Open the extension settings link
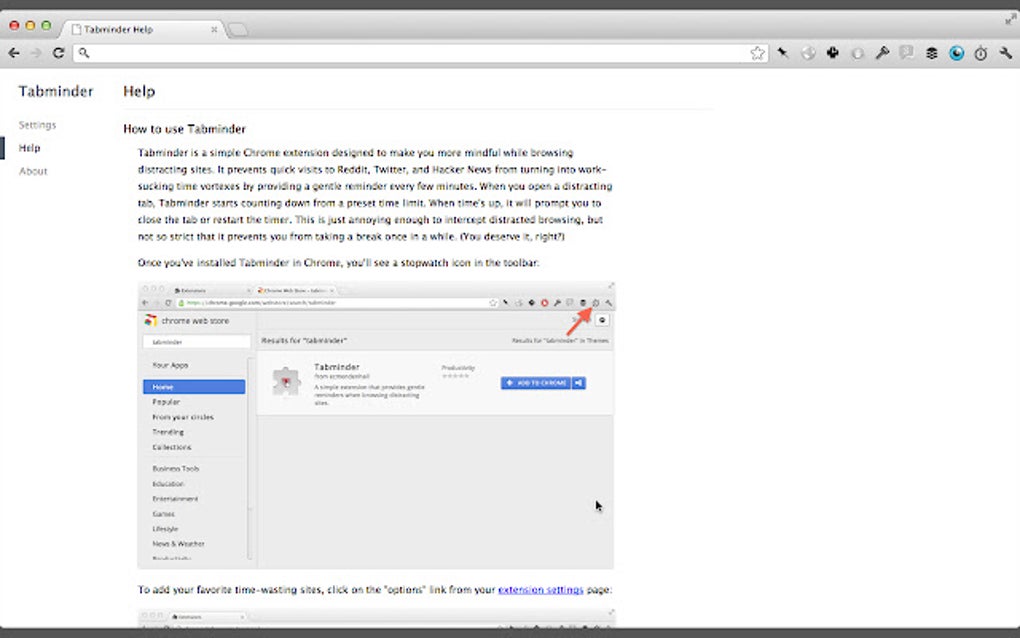Viewport: 1020px width, 638px height. tap(540, 590)
